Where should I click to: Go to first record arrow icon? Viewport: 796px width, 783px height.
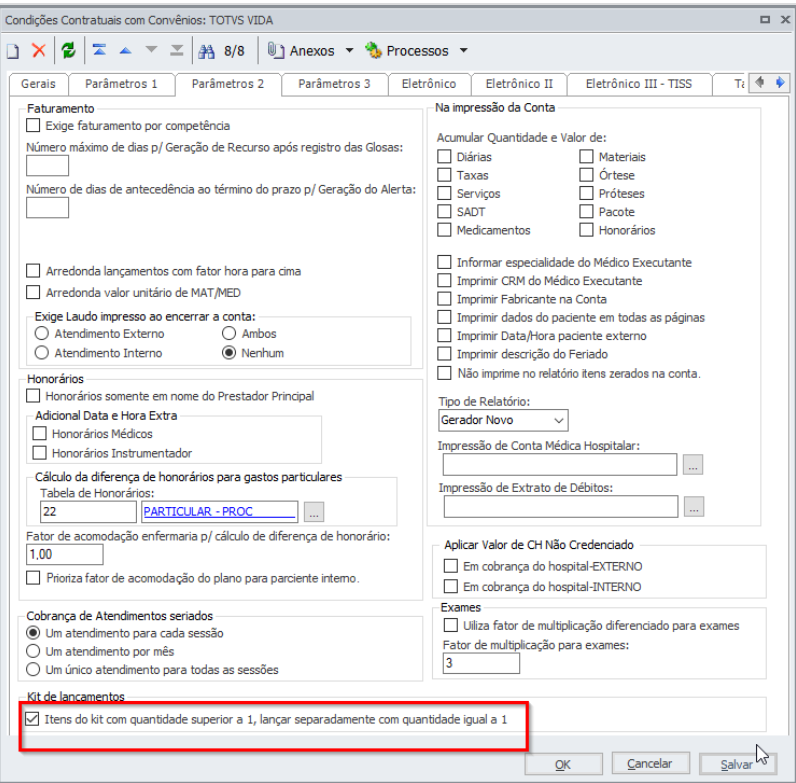100,50
